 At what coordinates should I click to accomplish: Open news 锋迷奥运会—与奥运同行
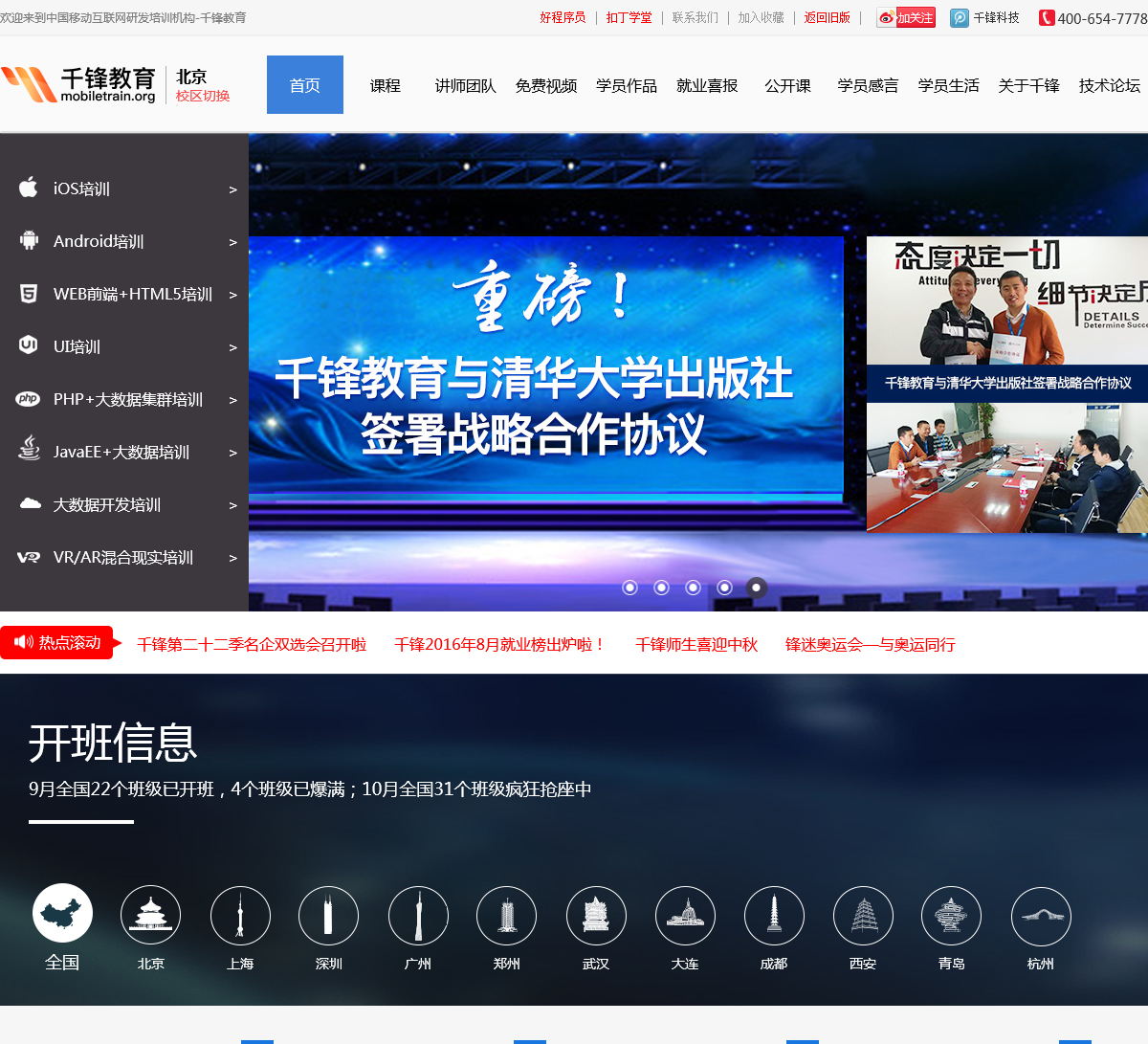pos(871,644)
